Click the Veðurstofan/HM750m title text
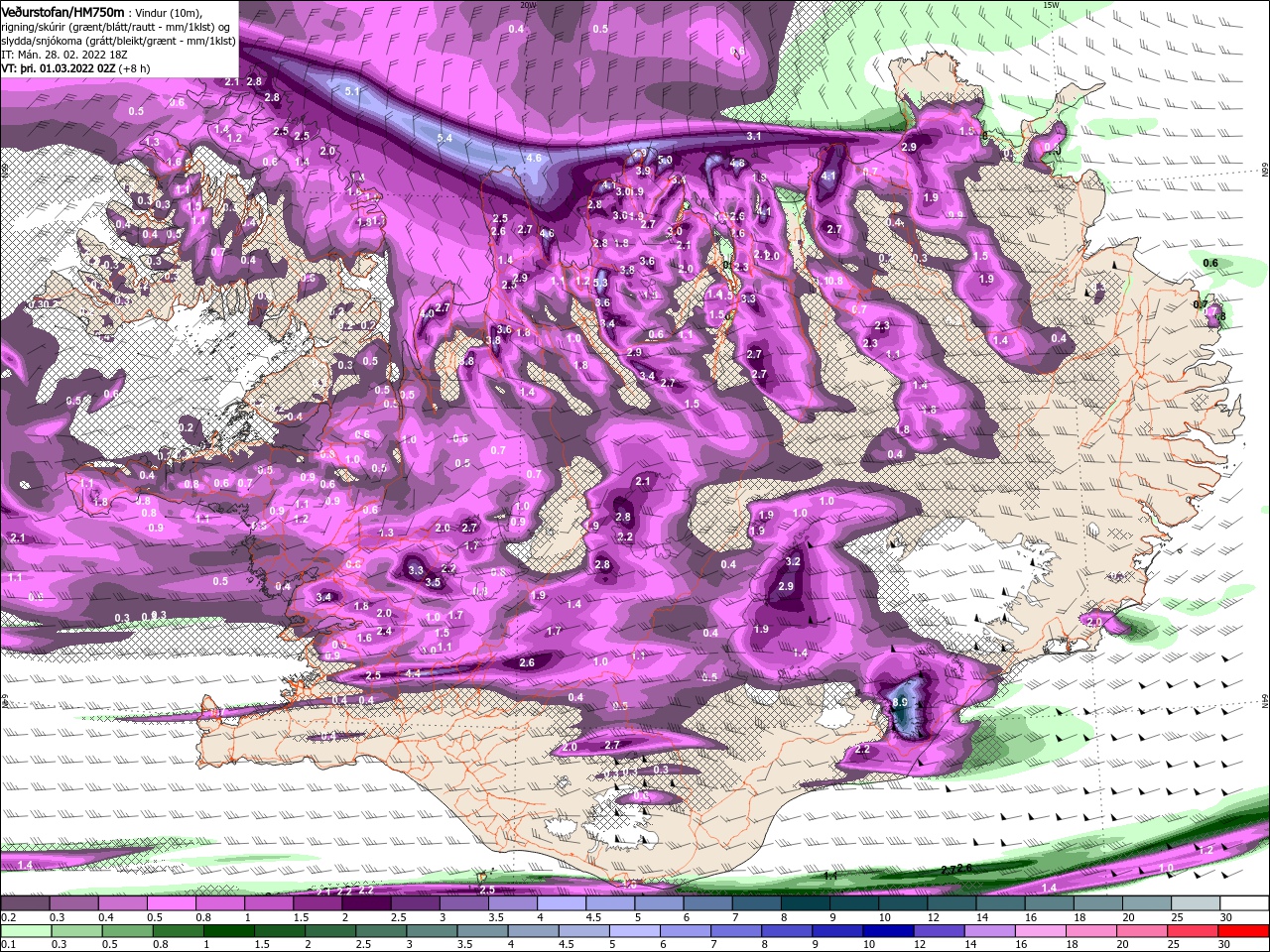Image resolution: width=1270 pixels, height=952 pixels. pyautogui.click(x=63, y=11)
